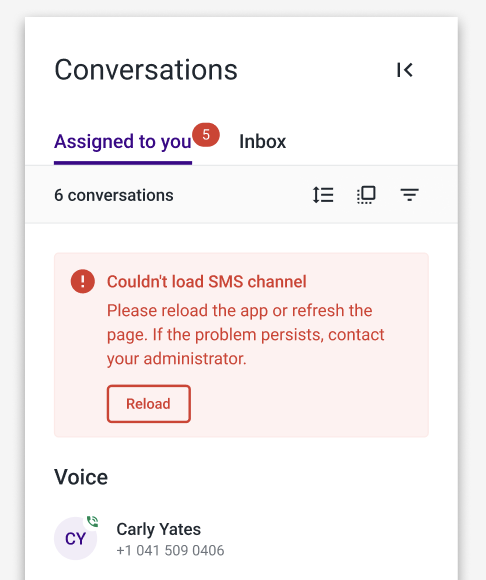Viewport: 486px width, 580px height.
Task: Click the reload instructions error text
Action: pyautogui.click(x=246, y=334)
